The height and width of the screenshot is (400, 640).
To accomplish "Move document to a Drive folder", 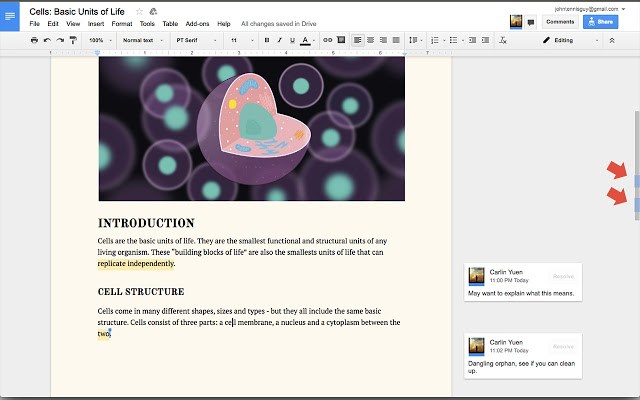I will point(153,11).
